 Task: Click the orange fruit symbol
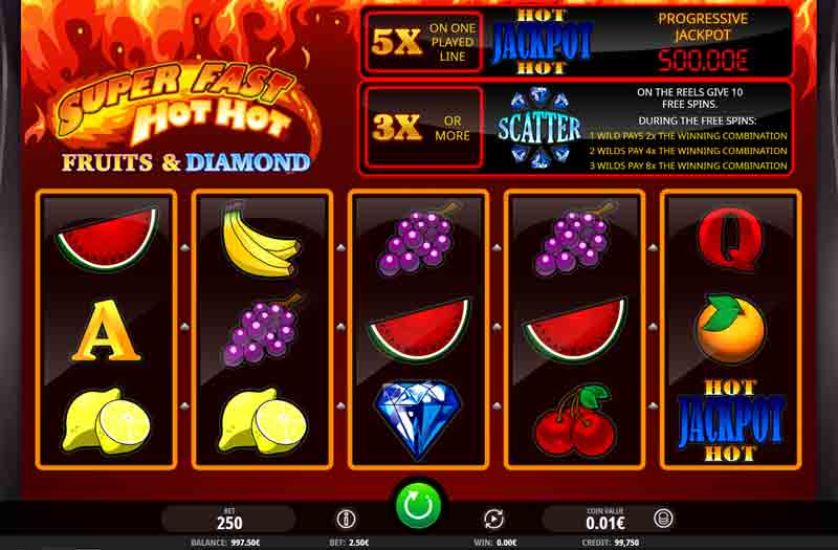coord(730,328)
